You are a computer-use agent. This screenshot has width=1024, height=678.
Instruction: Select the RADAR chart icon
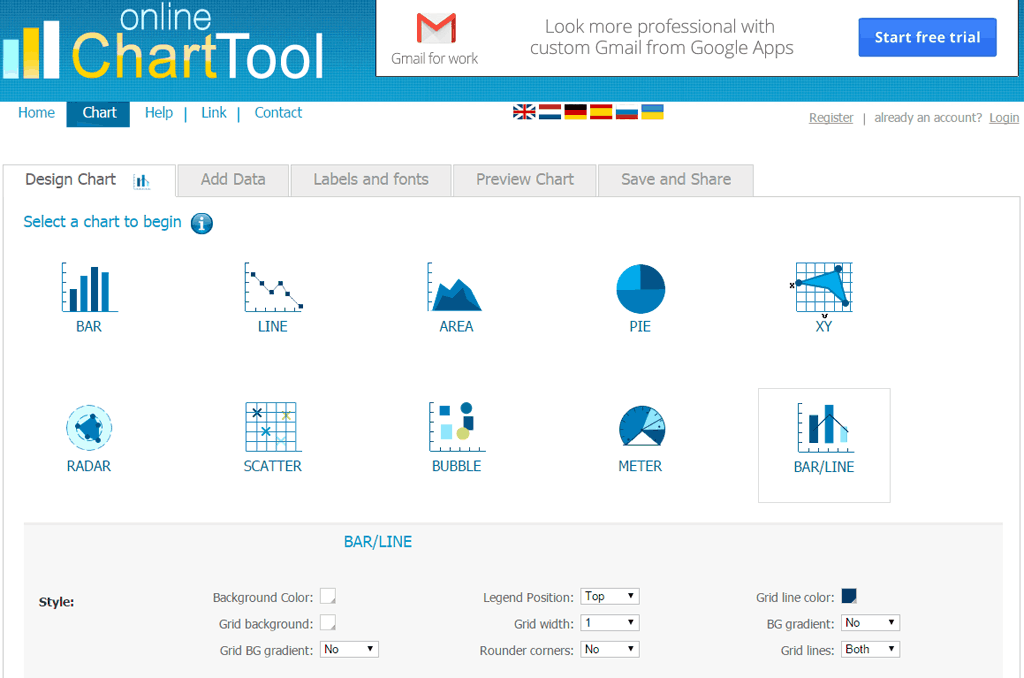89,428
